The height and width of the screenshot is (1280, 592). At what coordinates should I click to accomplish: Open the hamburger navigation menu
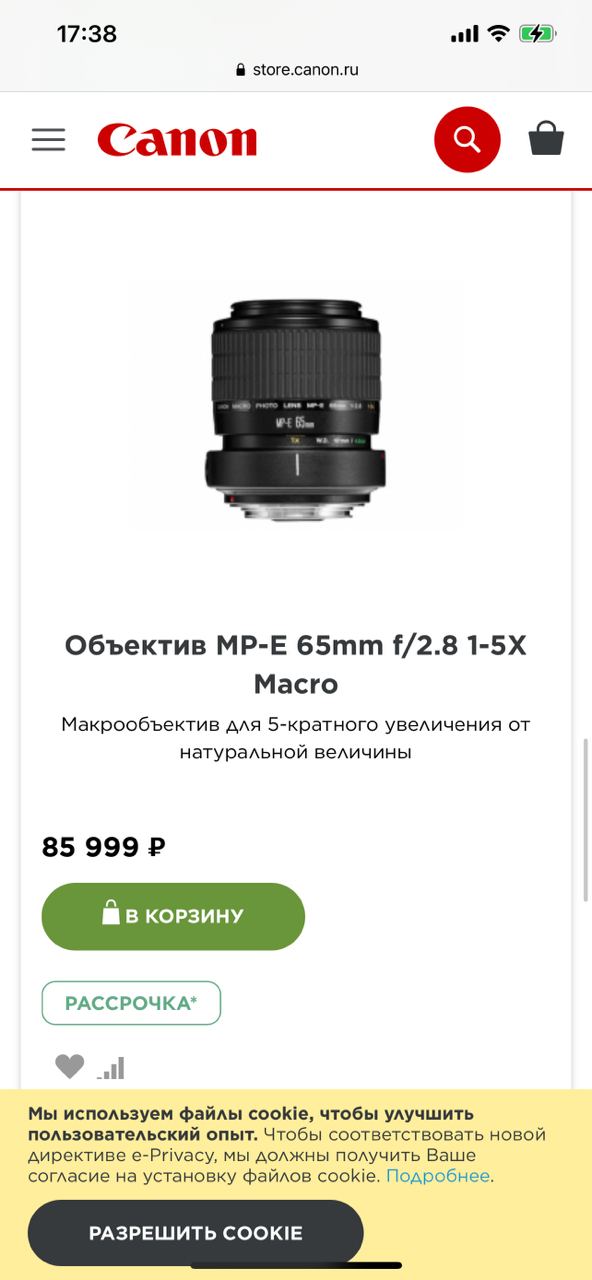(48, 139)
